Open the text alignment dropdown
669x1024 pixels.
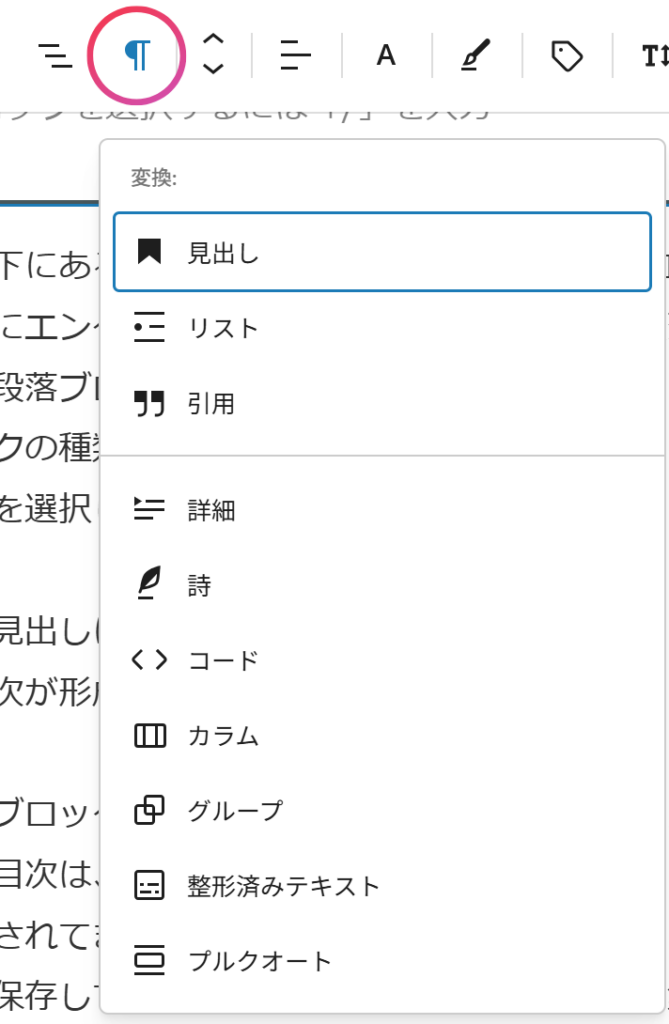pos(296,56)
